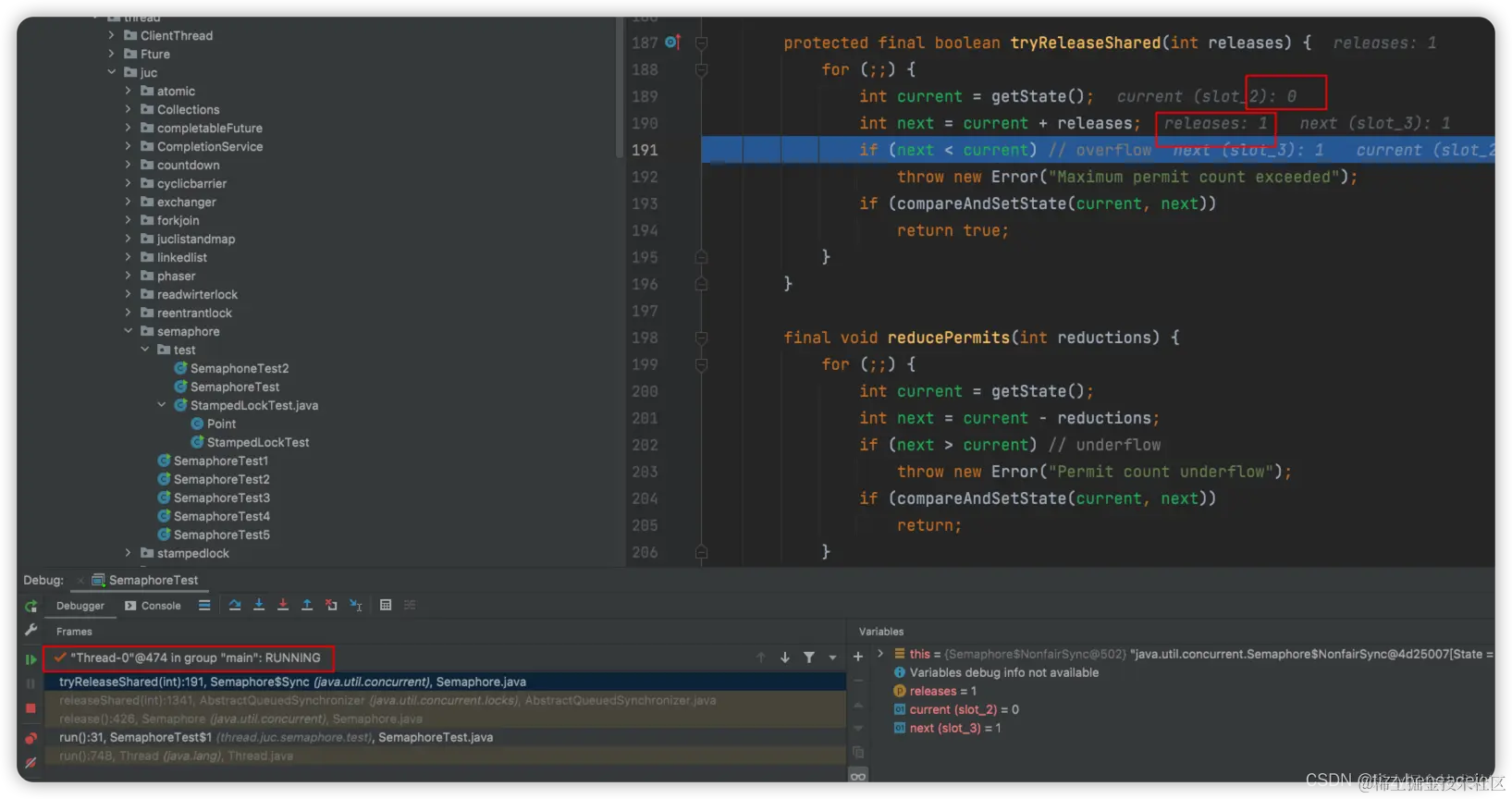
Task: Open thread selector dropdown arrow
Action: pos(832,658)
